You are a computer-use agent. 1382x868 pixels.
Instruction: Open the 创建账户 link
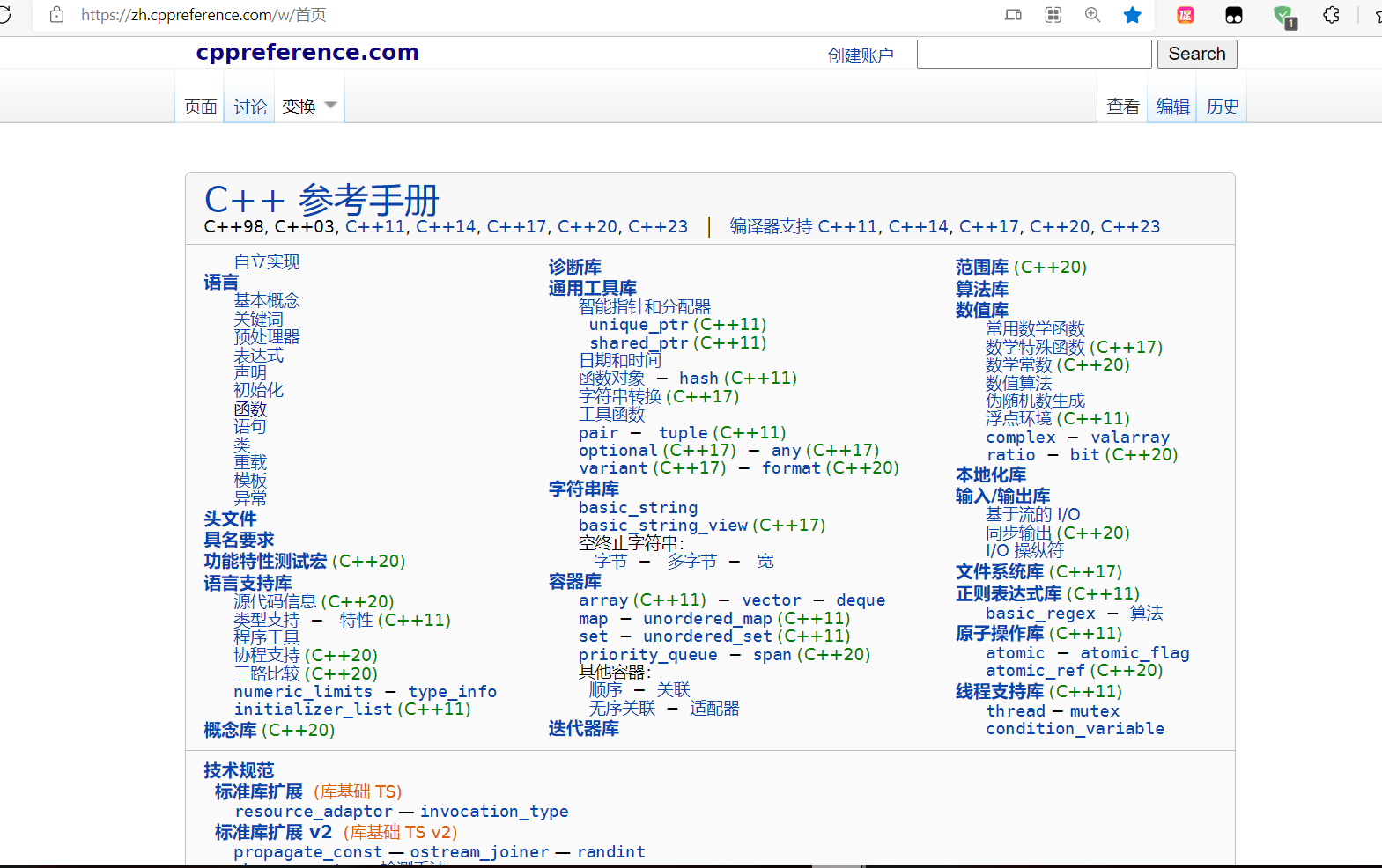coord(861,55)
